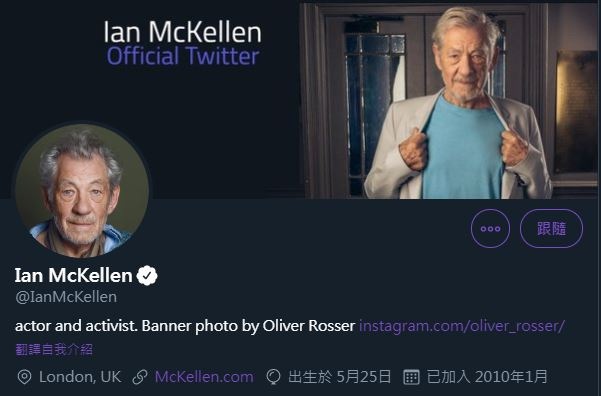Select the @IanMcKellen handle text
This screenshot has width=601, height=396.
66,297
